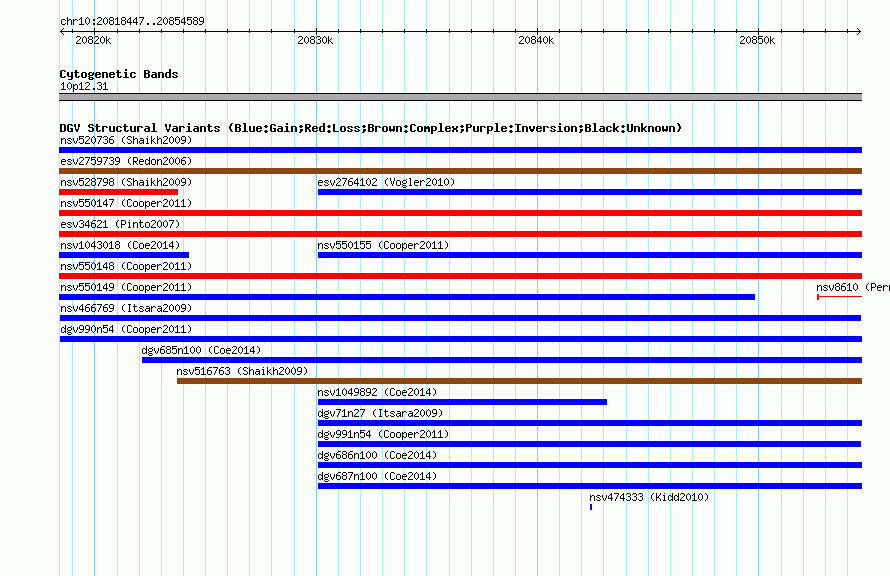Image resolution: width=890 pixels, height=576 pixels.
Task: Open the dgv685n100 (Coe2014) label
Action: 201,350
